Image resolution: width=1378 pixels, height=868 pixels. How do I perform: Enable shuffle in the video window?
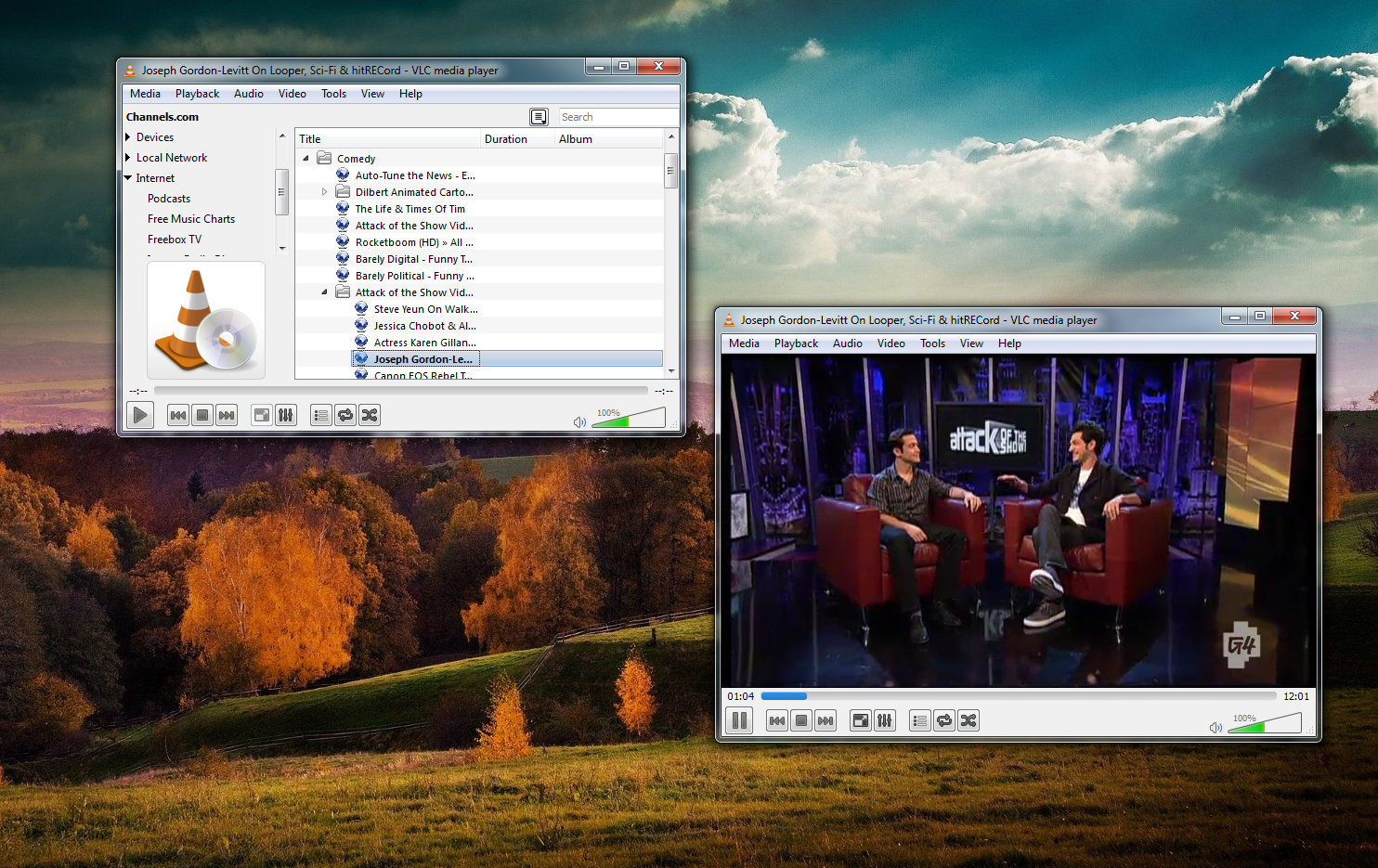(968, 720)
